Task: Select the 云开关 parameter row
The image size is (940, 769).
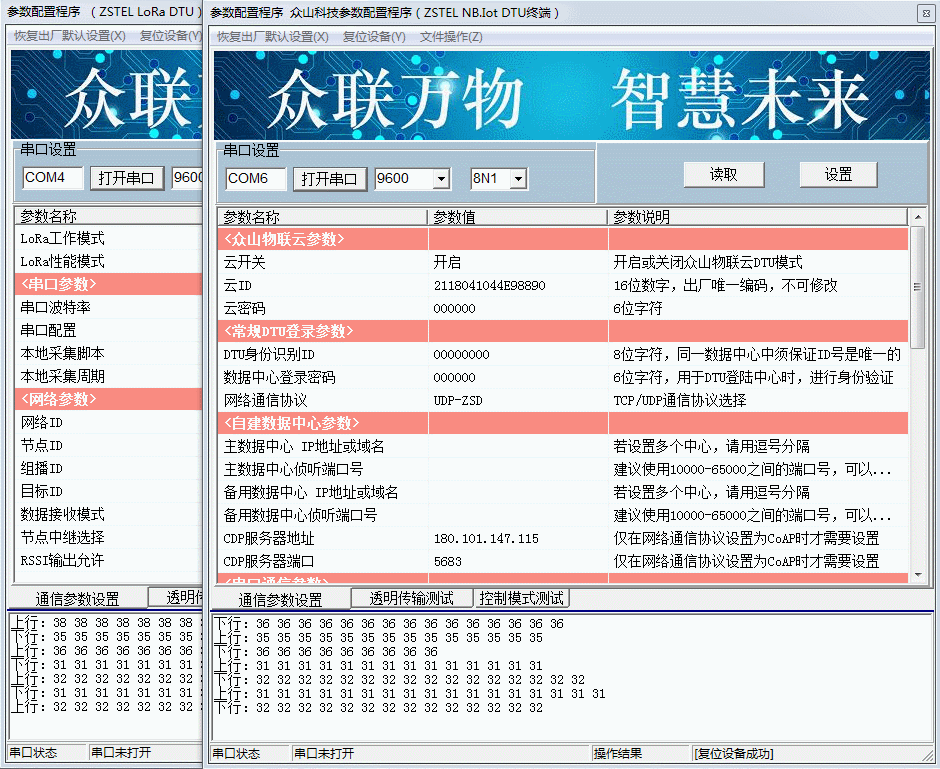Action: 564,262
